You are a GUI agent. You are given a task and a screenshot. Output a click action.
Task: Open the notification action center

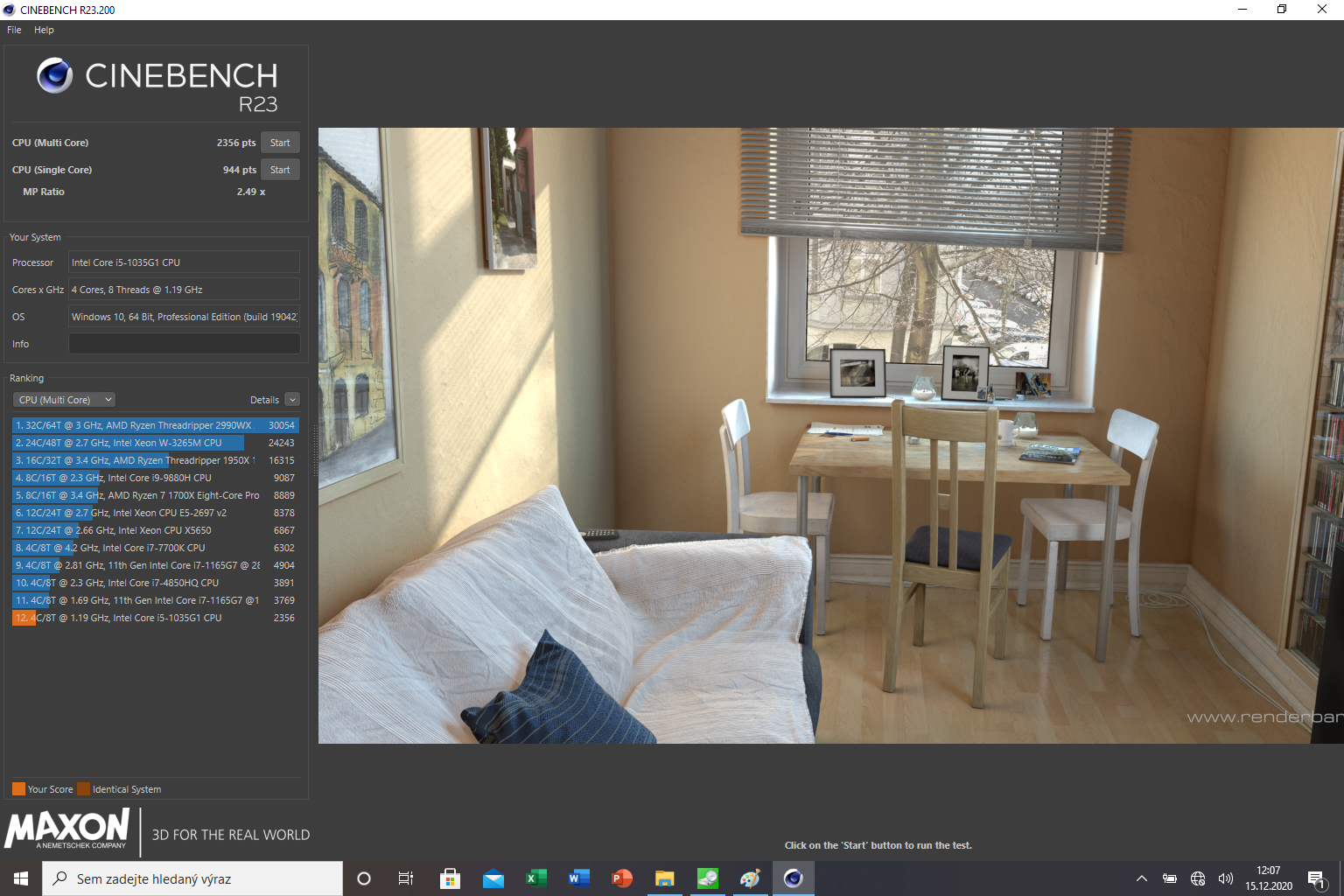tap(1317, 878)
